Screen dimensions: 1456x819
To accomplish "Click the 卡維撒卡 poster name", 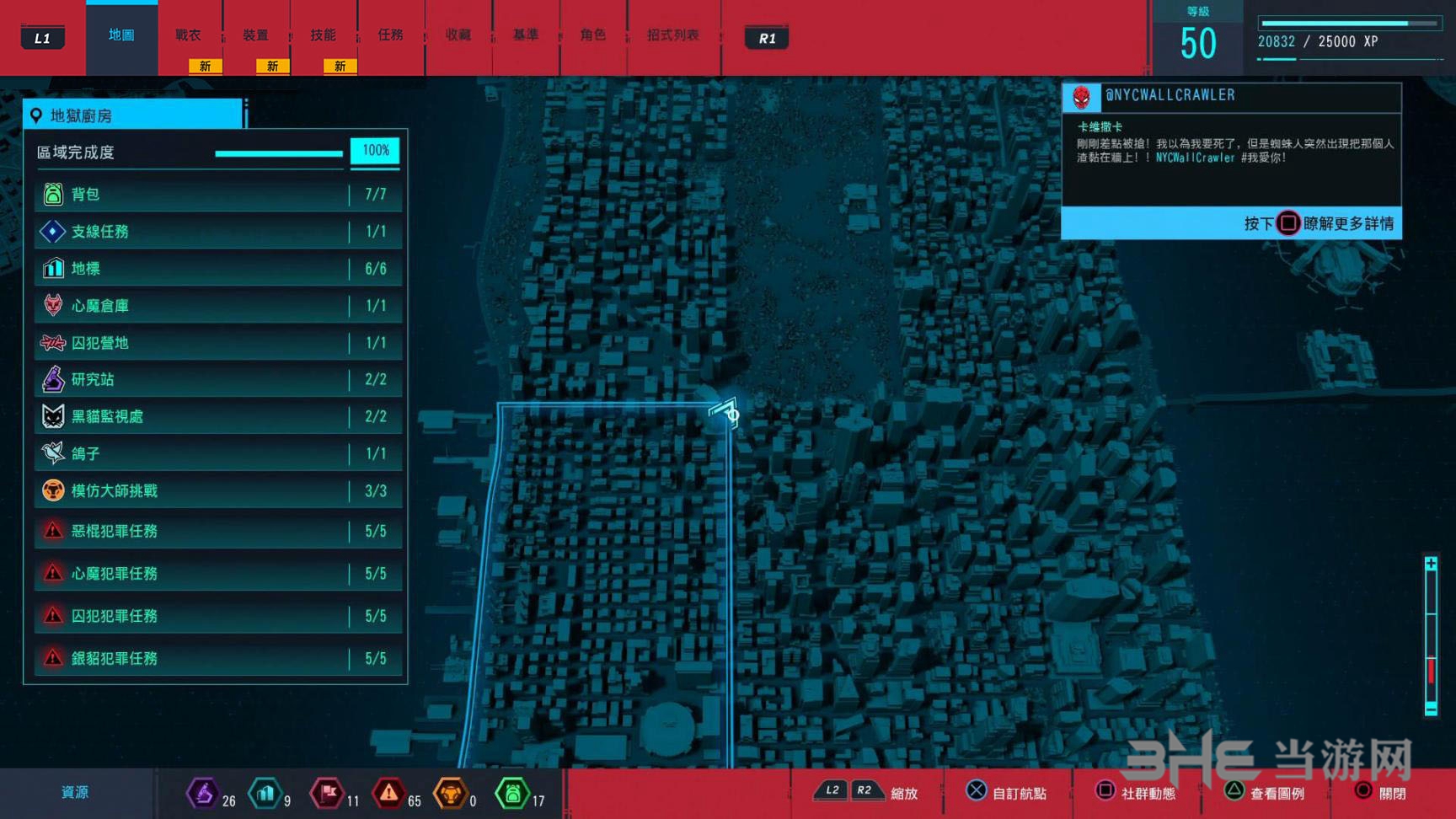I will point(1100,127).
